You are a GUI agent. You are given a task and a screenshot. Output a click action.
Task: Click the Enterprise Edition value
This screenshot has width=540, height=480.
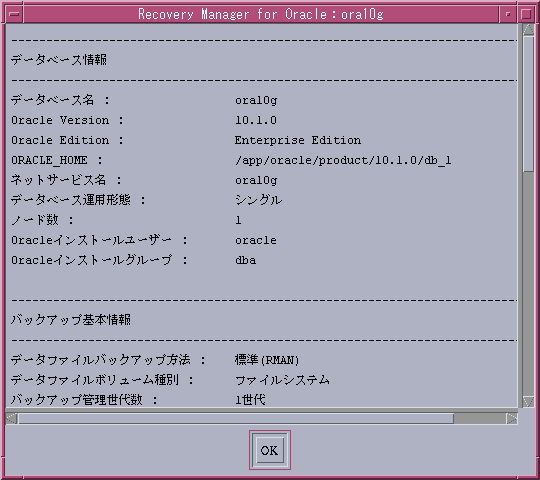298,140
